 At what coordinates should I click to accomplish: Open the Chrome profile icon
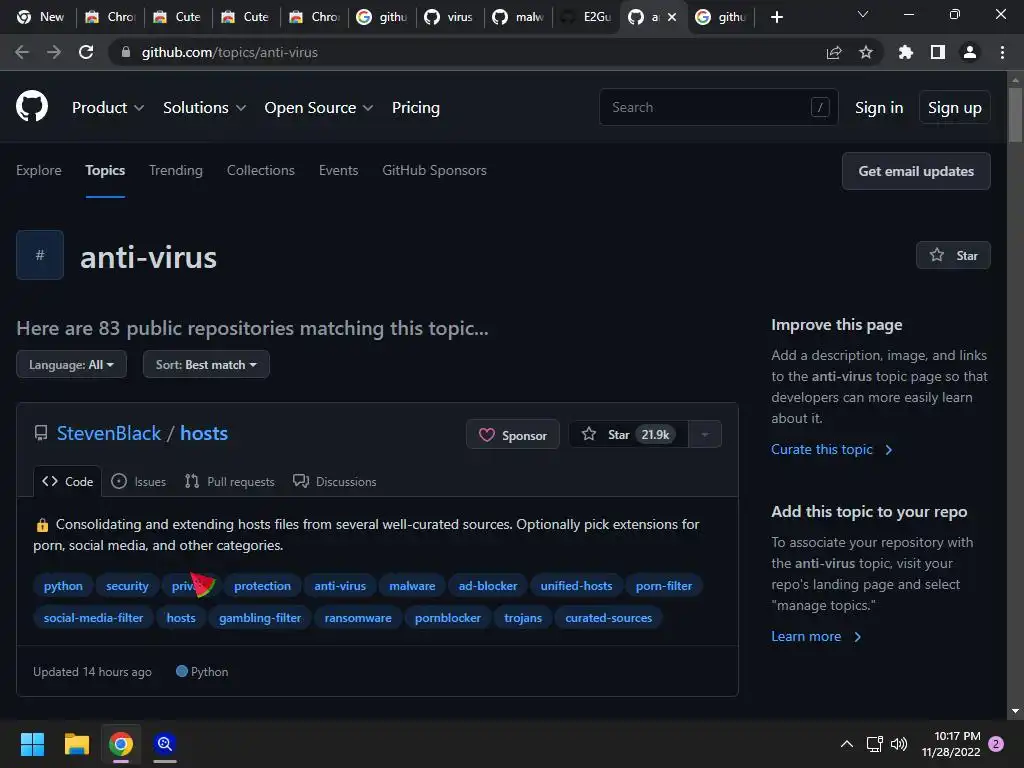tap(970, 52)
